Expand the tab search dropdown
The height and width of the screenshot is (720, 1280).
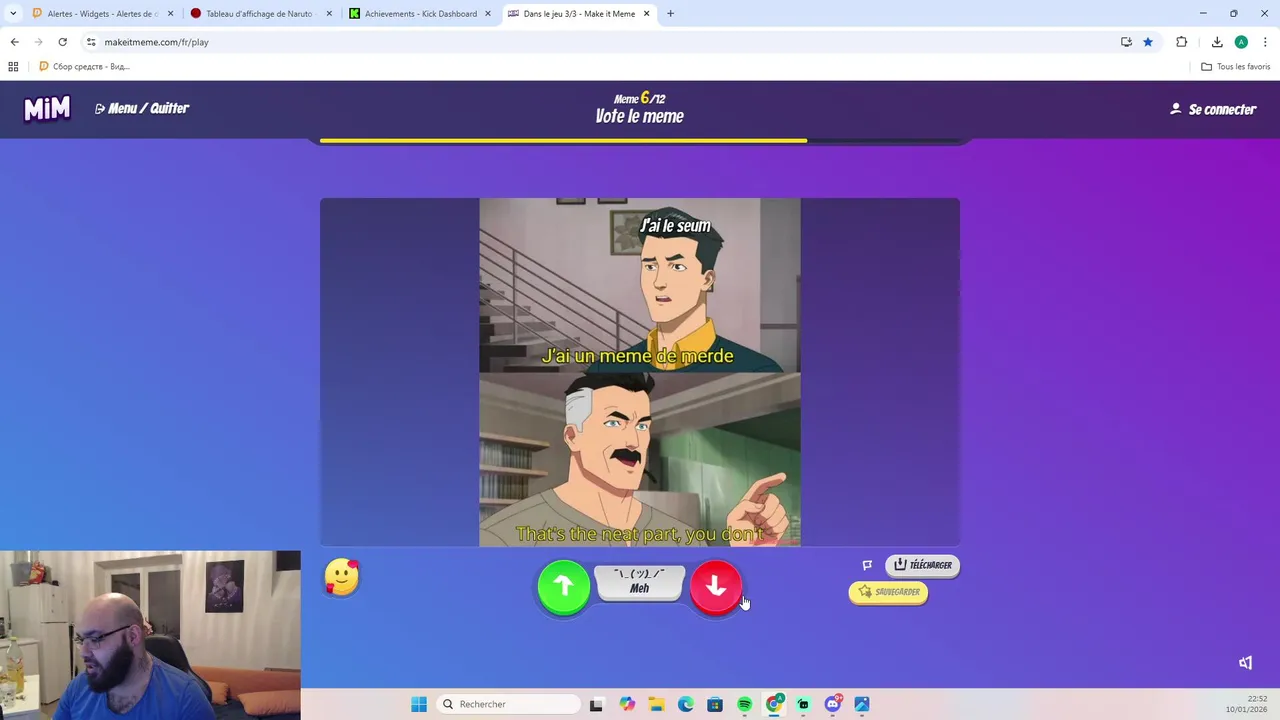pos(13,14)
